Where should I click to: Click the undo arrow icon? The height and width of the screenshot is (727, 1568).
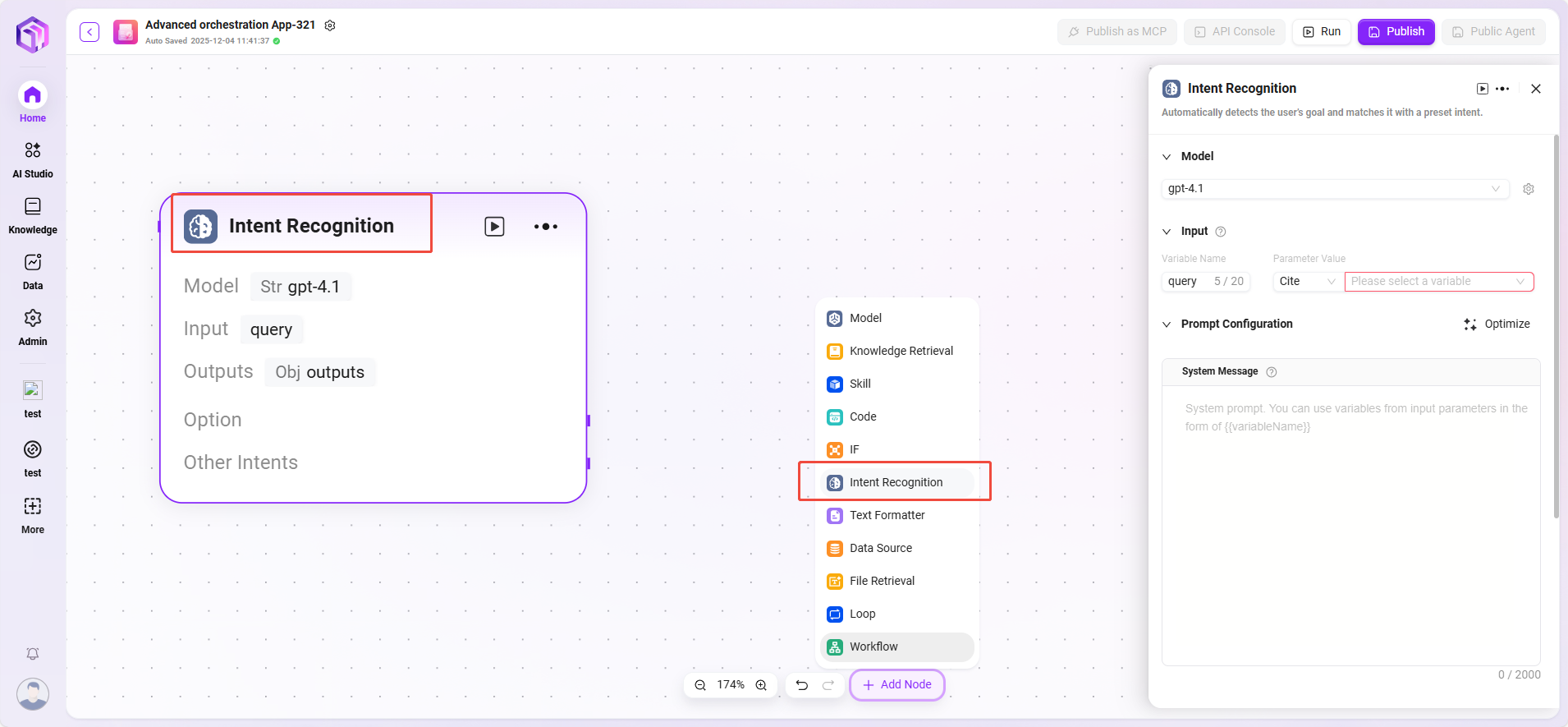pyautogui.click(x=802, y=685)
